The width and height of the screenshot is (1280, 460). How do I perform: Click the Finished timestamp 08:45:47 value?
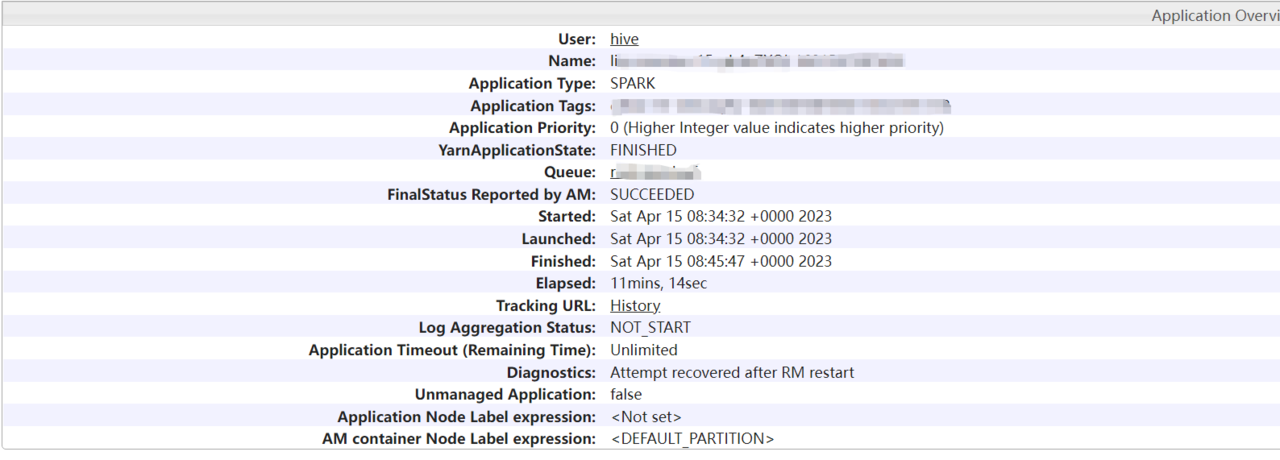tap(721, 262)
